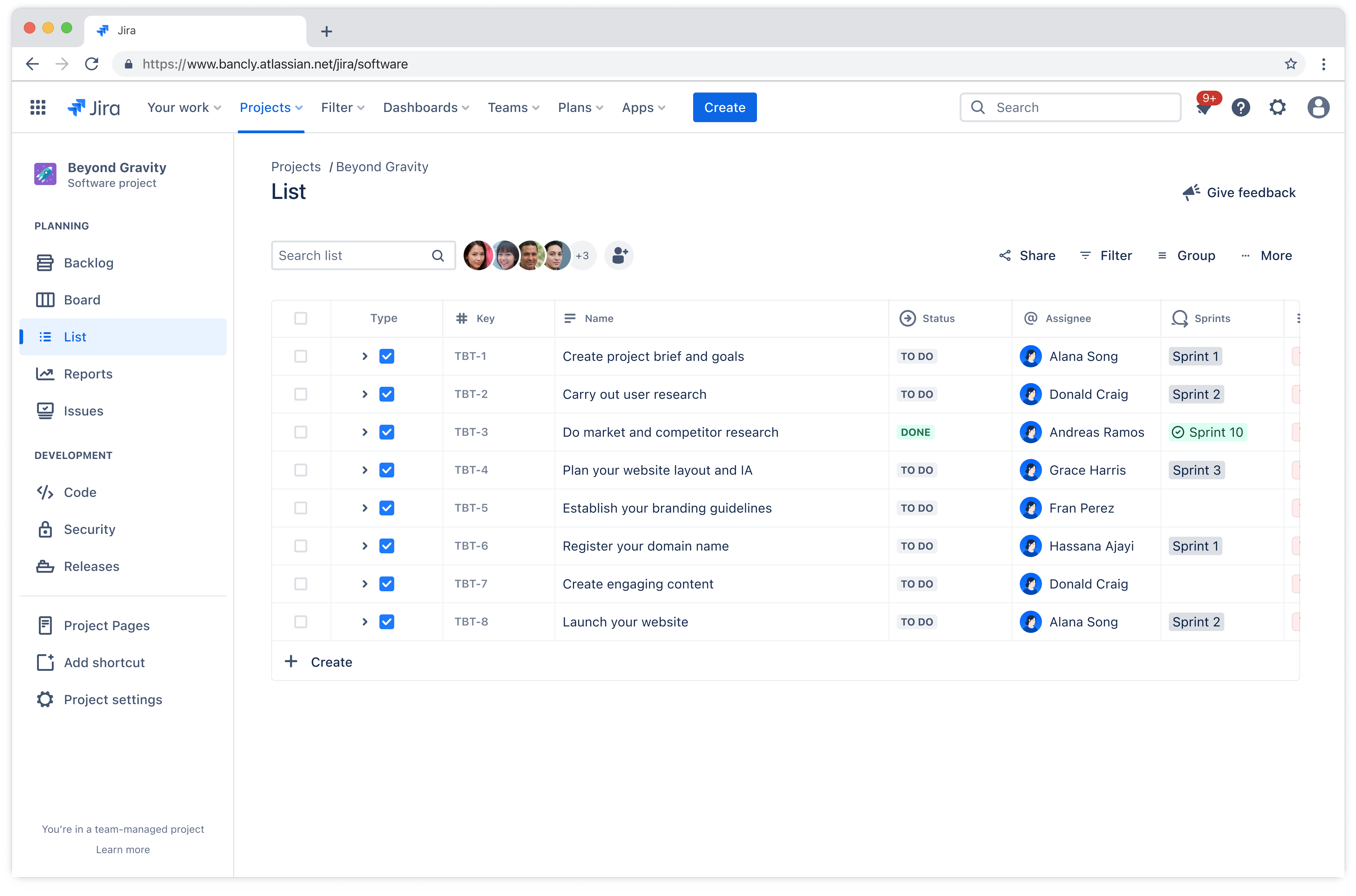Viewport: 1356px width, 896px height.
Task: Click the More options ellipsis icon
Action: (x=1246, y=255)
